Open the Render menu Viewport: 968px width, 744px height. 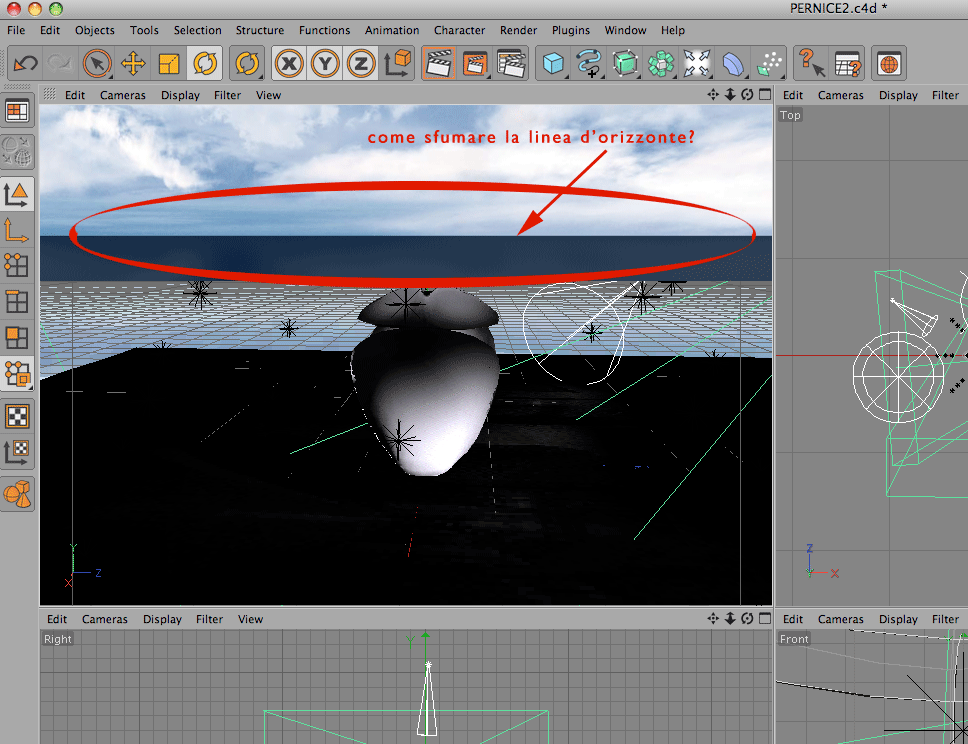(x=519, y=30)
